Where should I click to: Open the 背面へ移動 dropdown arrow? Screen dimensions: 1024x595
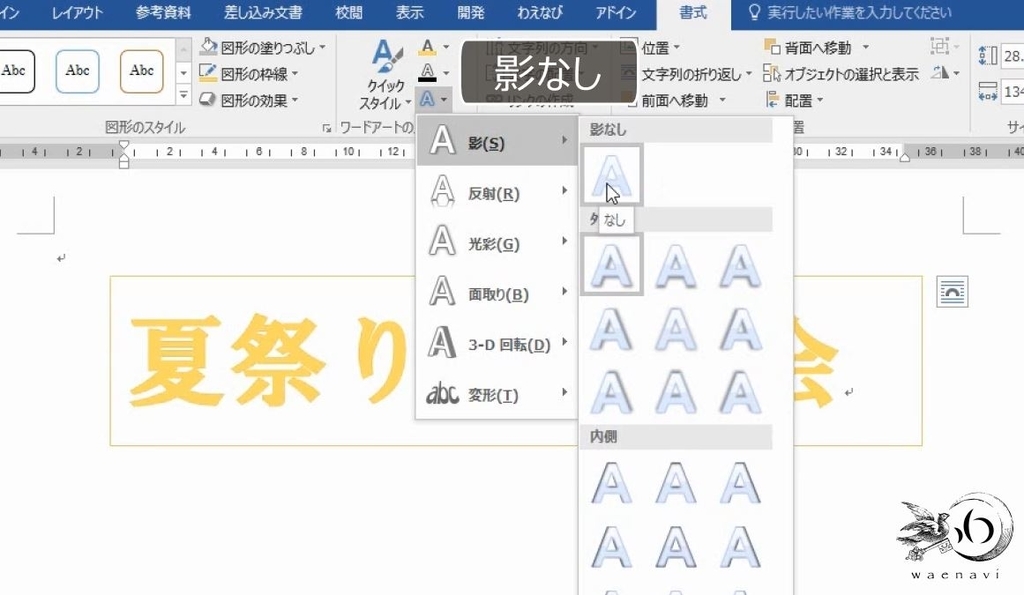click(x=866, y=48)
